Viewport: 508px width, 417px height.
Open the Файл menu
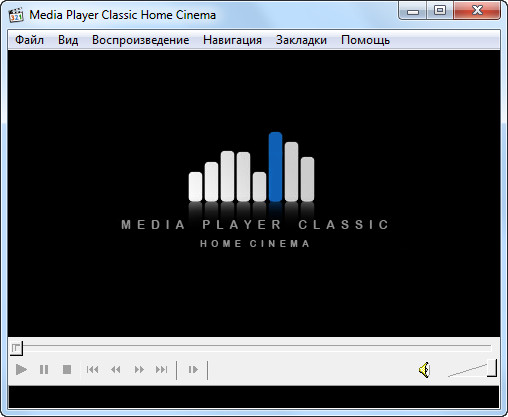pyautogui.click(x=29, y=40)
